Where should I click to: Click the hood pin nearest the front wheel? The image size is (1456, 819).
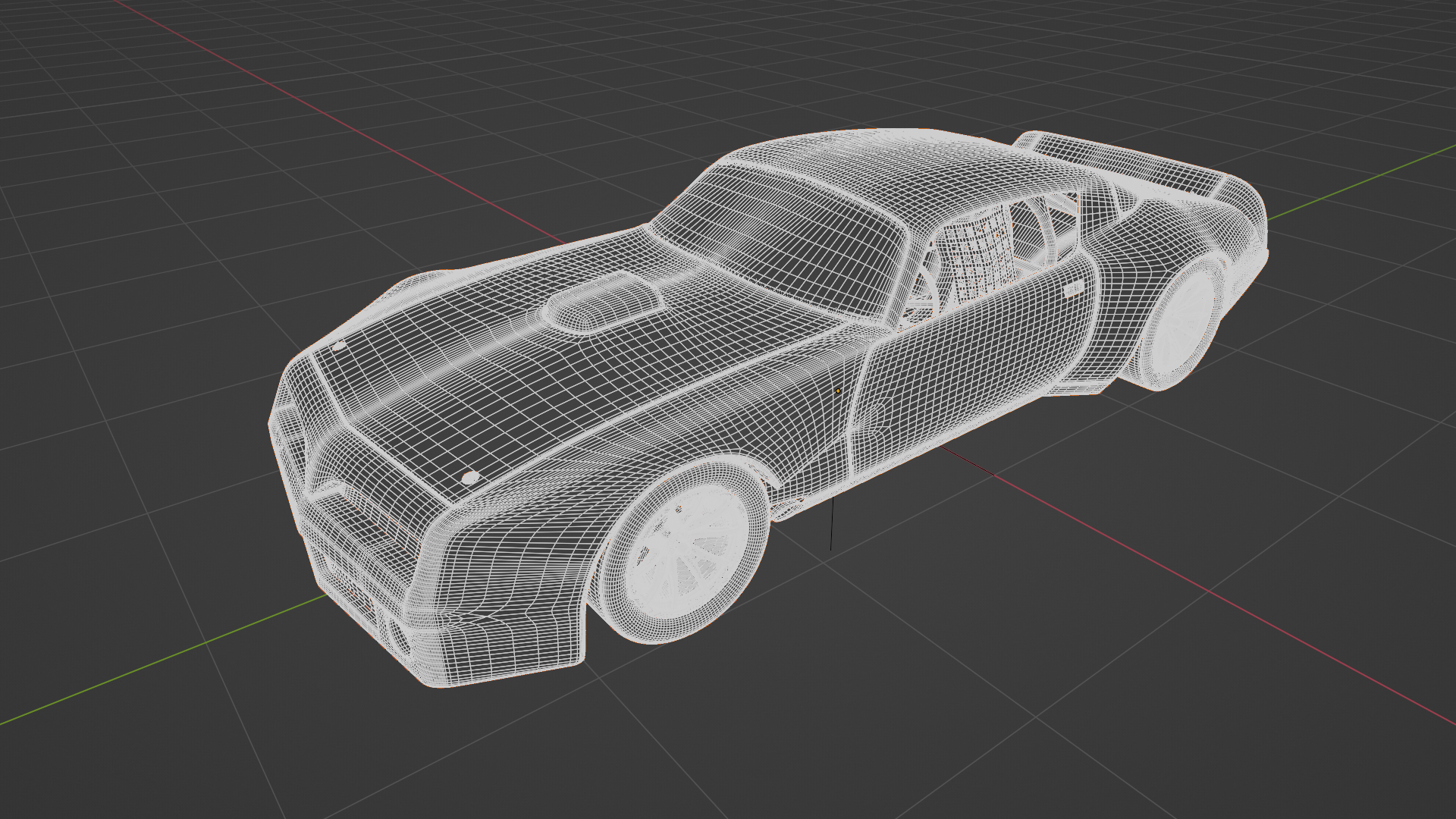click(x=471, y=478)
